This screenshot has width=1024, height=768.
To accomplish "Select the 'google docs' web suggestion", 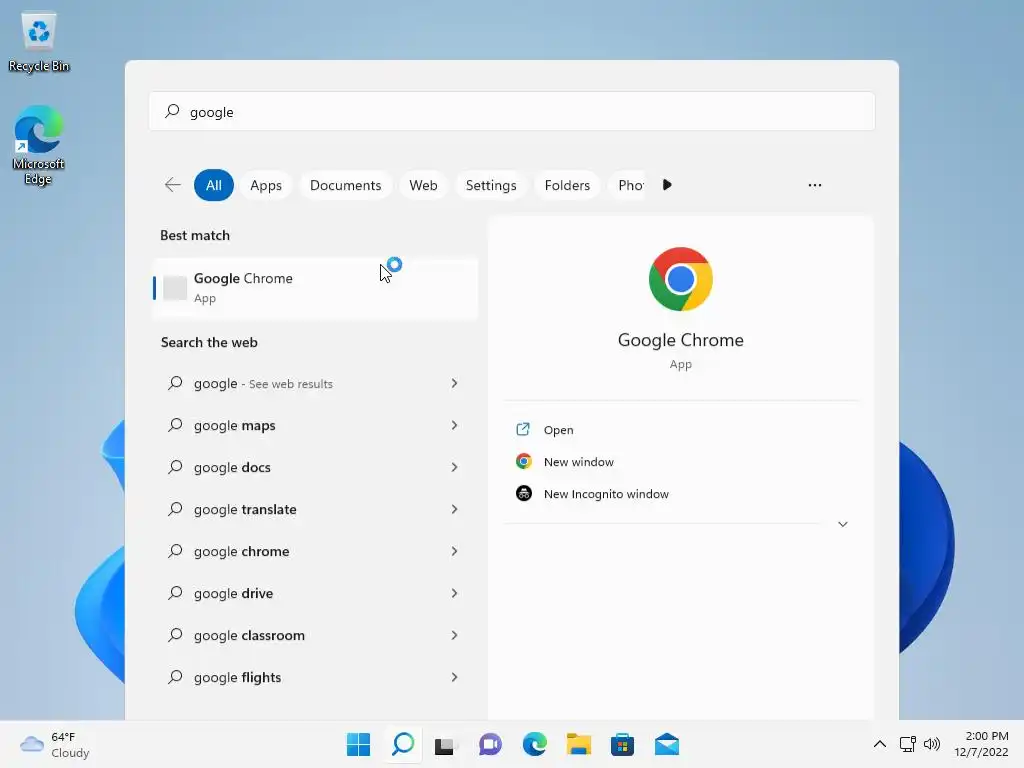I will (315, 467).
